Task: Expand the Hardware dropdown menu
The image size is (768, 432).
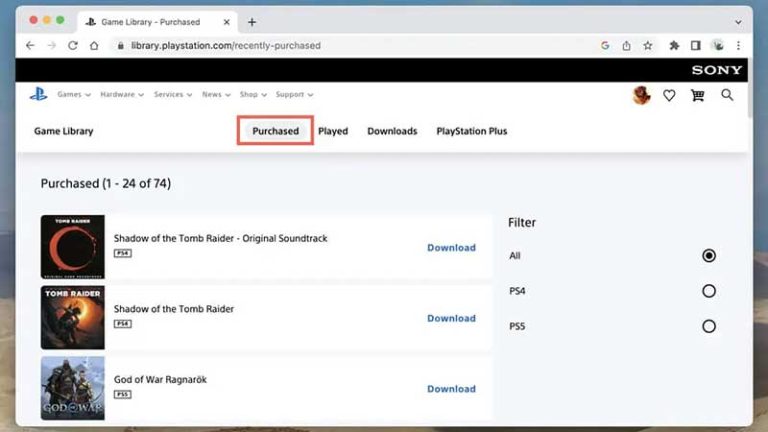Action: [122, 95]
